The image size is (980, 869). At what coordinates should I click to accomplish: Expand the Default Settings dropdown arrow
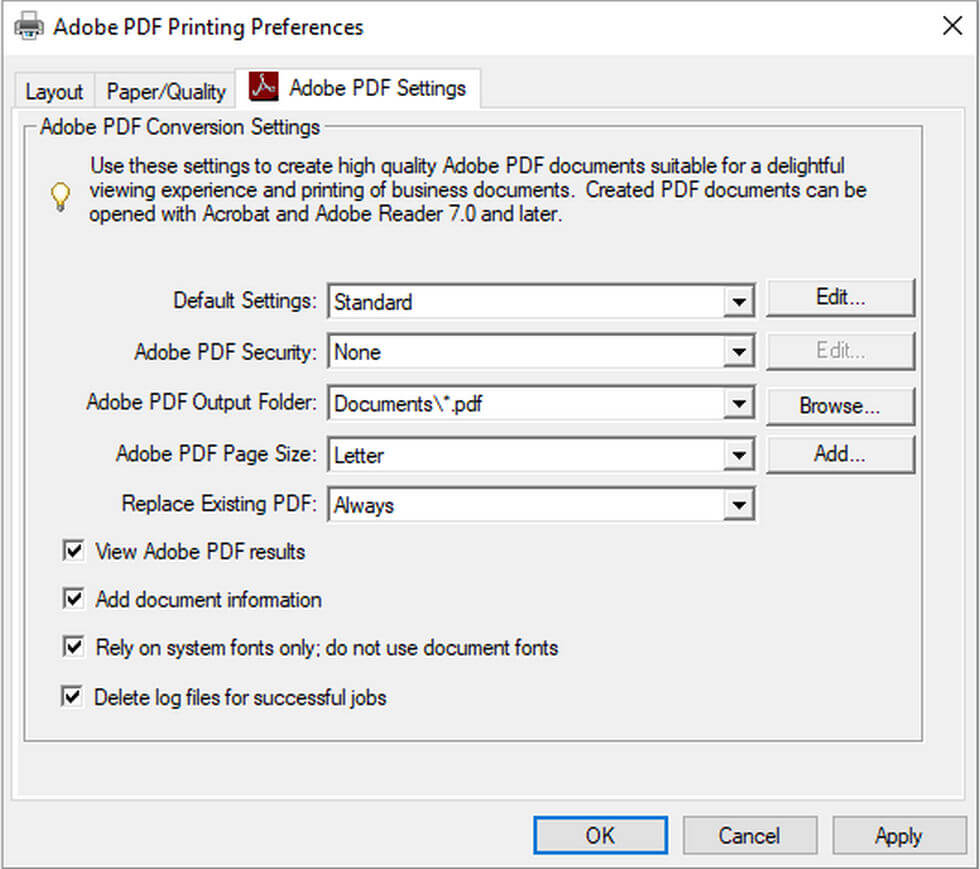pos(739,301)
